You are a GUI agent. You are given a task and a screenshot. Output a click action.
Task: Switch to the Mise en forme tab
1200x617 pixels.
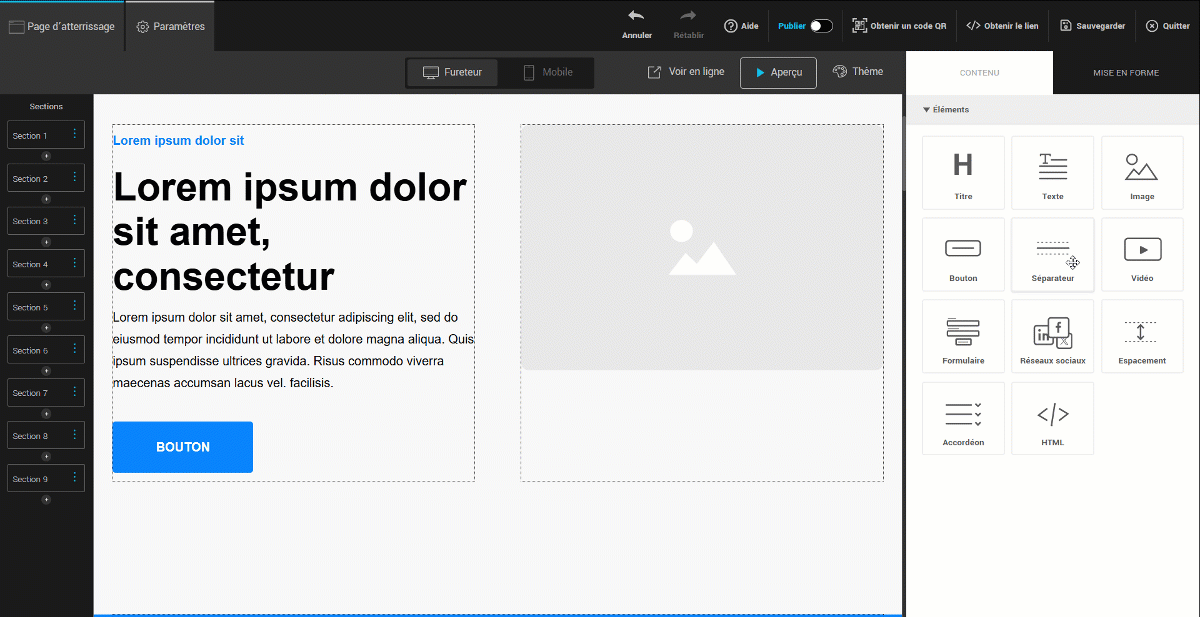[x=1125, y=73]
